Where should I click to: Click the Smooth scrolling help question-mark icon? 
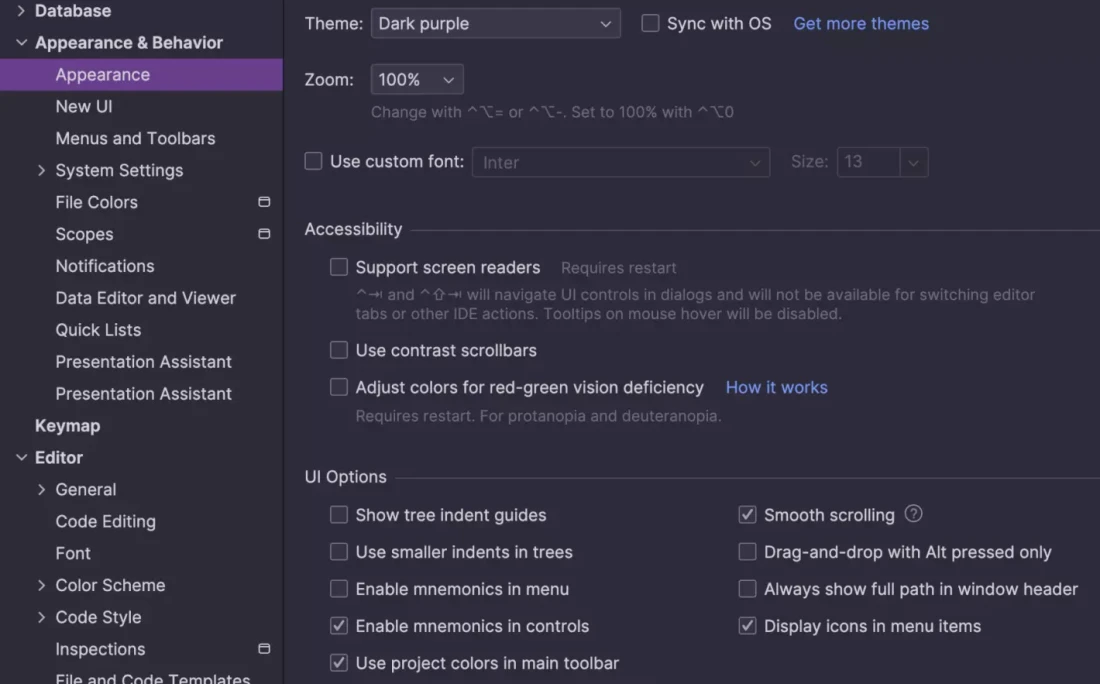913,514
